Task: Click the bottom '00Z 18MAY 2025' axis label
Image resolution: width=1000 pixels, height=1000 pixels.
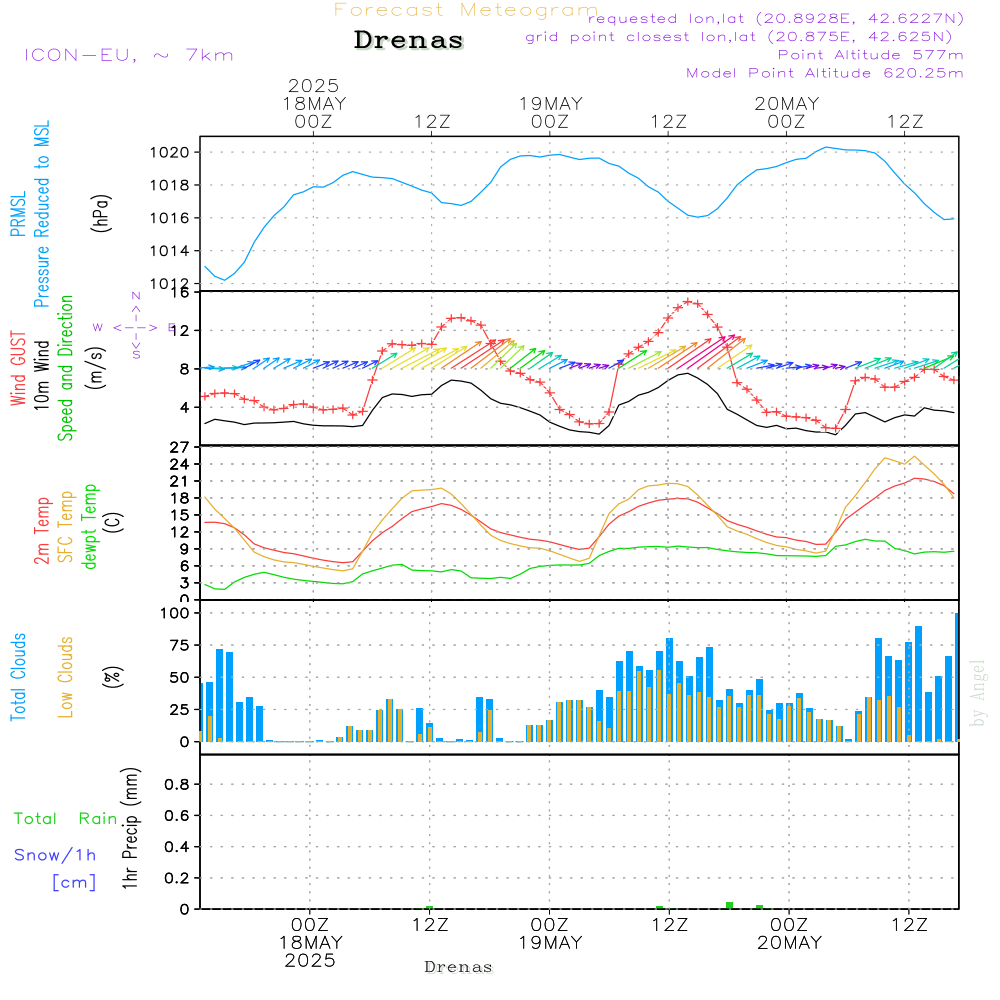Action: [310, 943]
